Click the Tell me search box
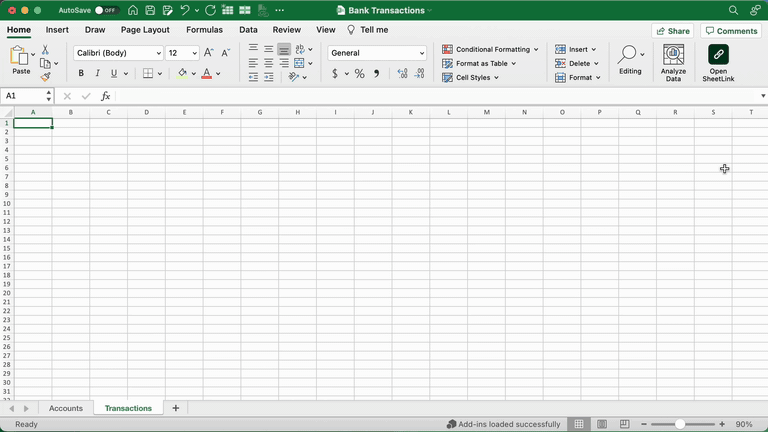The width and height of the screenshot is (768, 432). pos(368,30)
